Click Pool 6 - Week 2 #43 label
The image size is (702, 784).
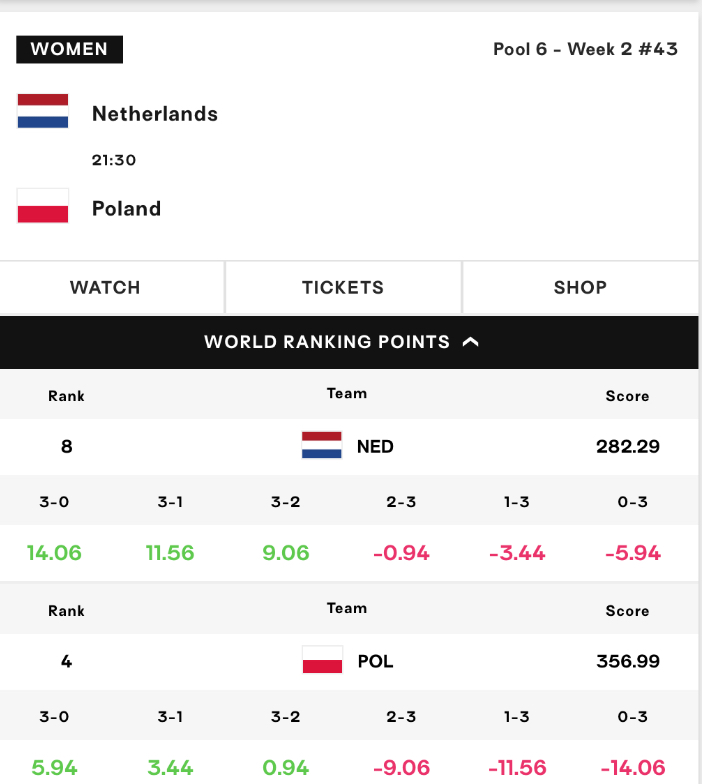click(x=586, y=49)
